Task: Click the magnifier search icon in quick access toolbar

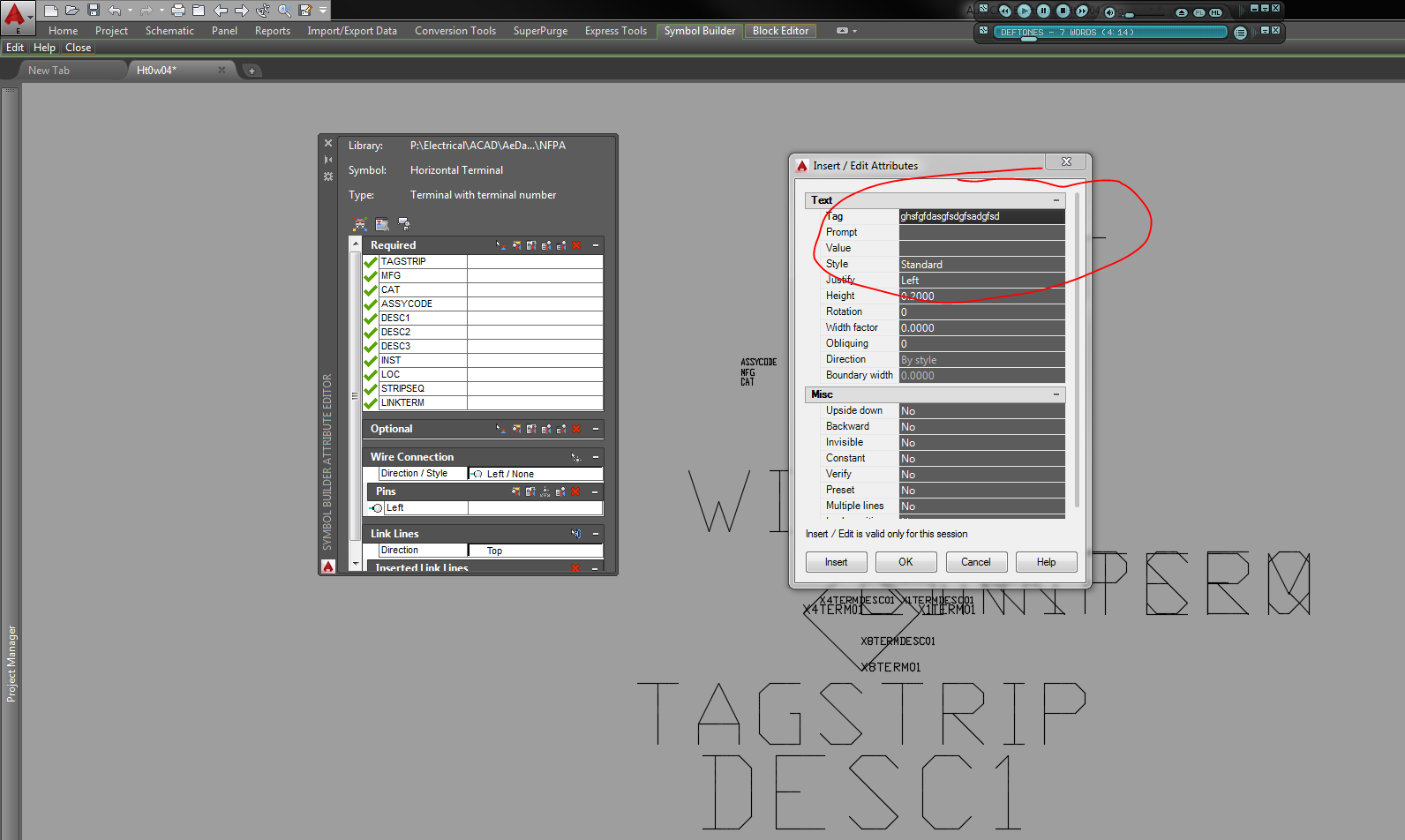Action: point(284,11)
